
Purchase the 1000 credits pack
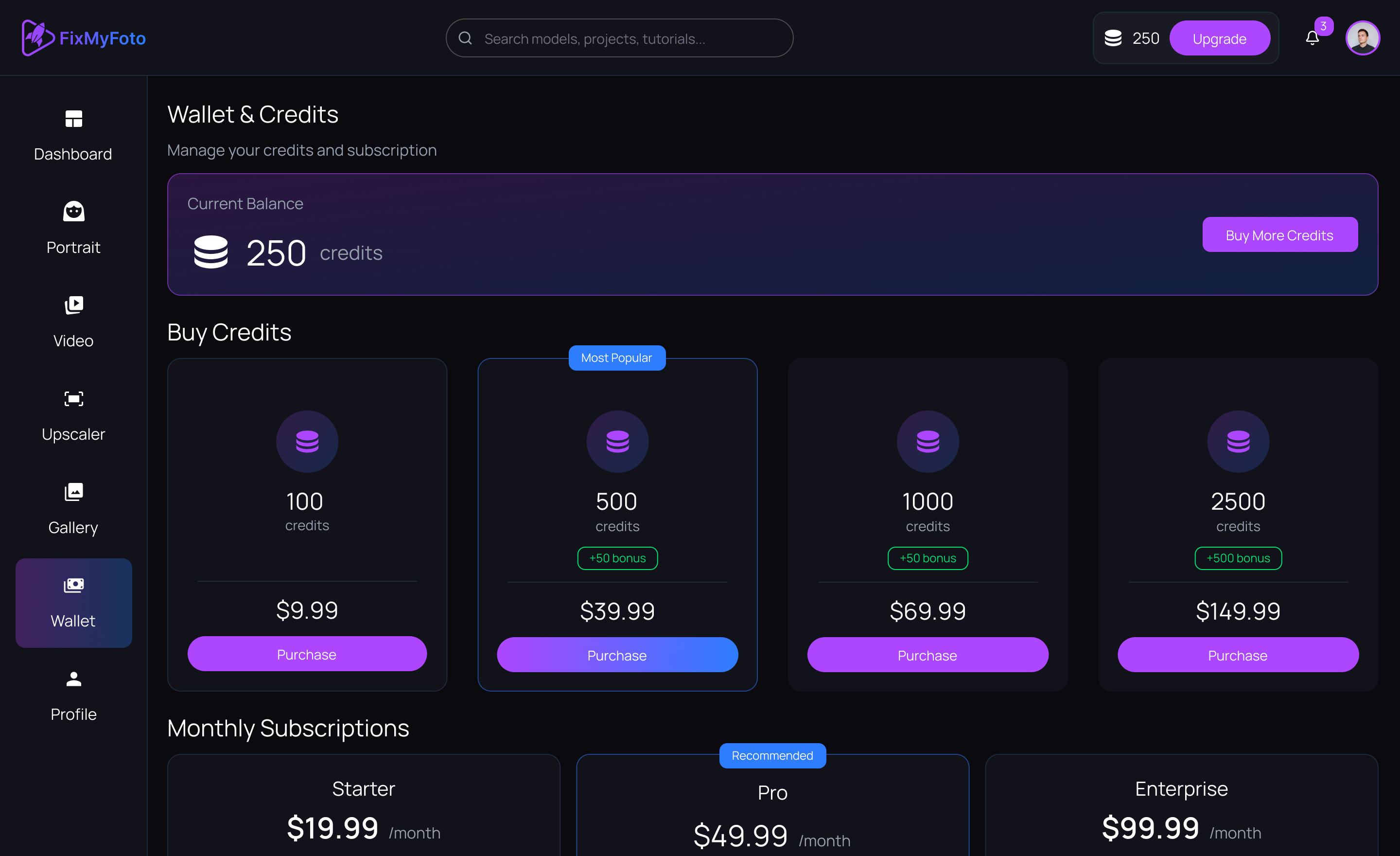[x=927, y=655]
